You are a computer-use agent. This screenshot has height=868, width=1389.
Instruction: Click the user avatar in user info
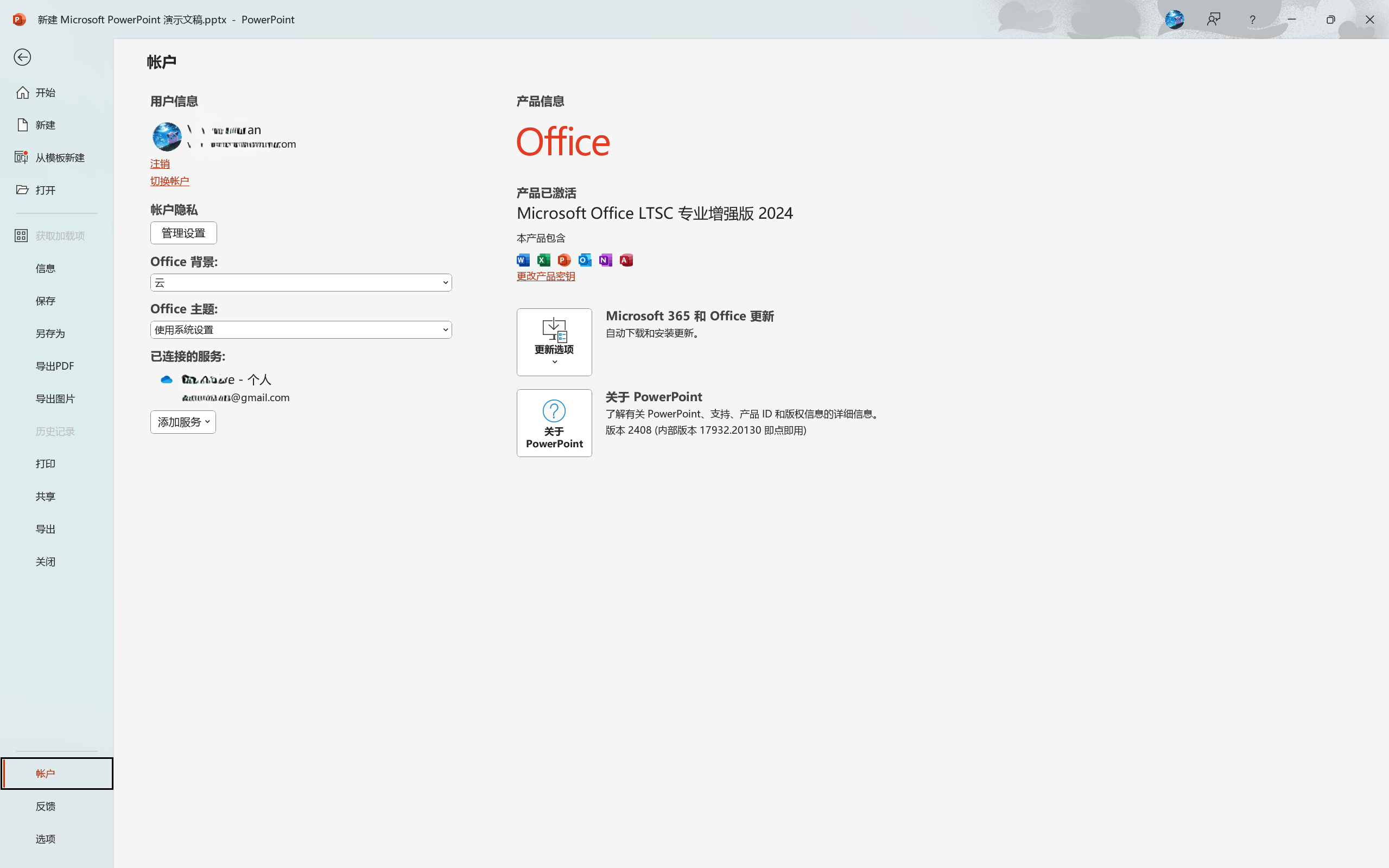click(167, 137)
